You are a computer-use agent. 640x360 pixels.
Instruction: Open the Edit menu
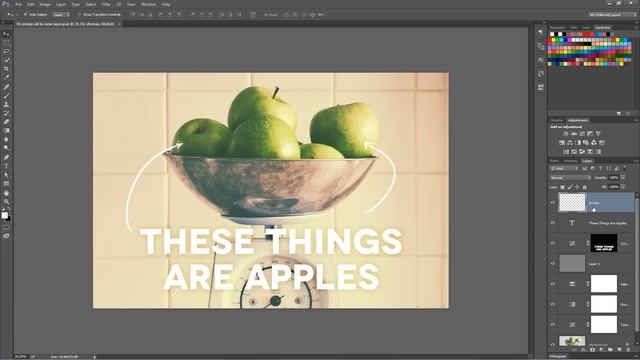[x=31, y=4]
